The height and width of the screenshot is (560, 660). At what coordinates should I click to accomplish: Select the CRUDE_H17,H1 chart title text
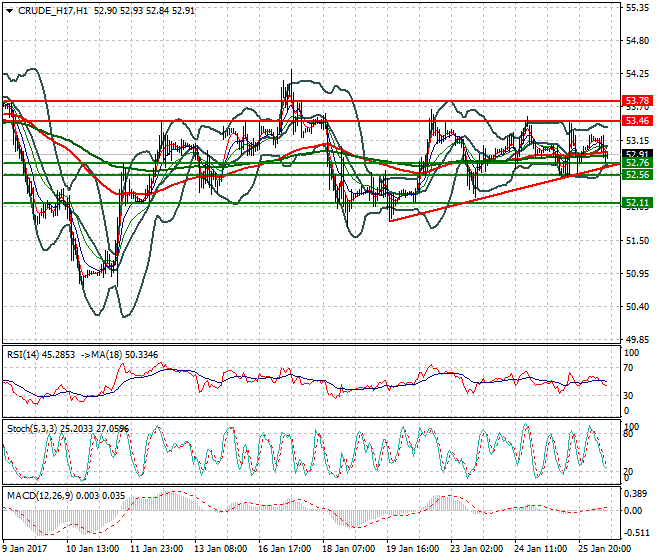[x=53, y=11]
